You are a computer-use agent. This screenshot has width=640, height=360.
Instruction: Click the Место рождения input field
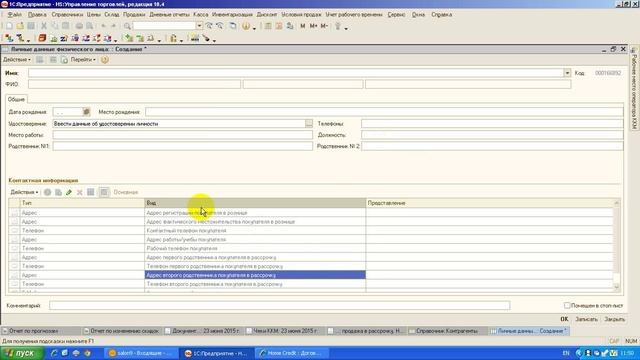click(x=384, y=111)
